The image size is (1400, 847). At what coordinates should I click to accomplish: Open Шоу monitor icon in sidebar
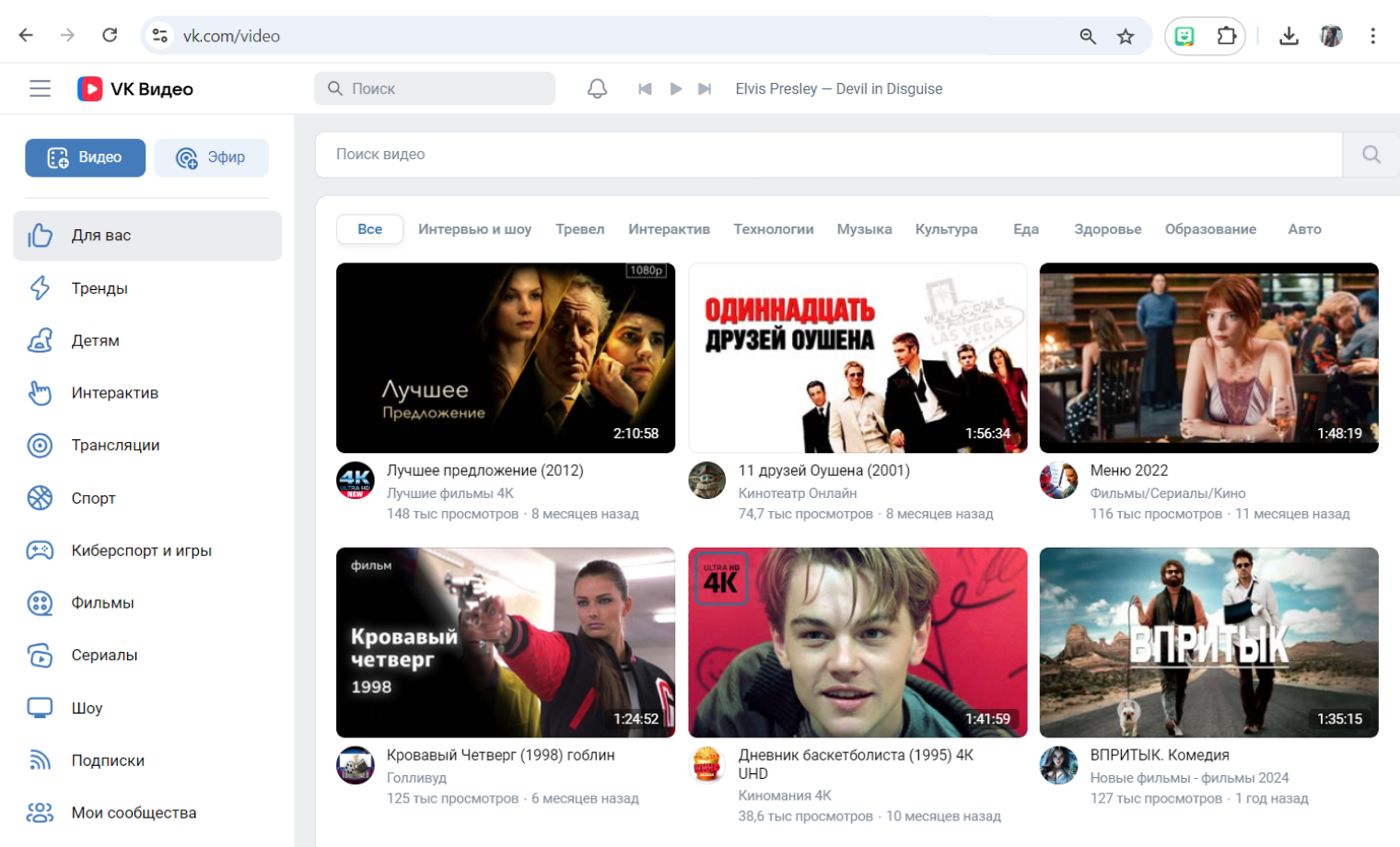pyautogui.click(x=40, y=708)
